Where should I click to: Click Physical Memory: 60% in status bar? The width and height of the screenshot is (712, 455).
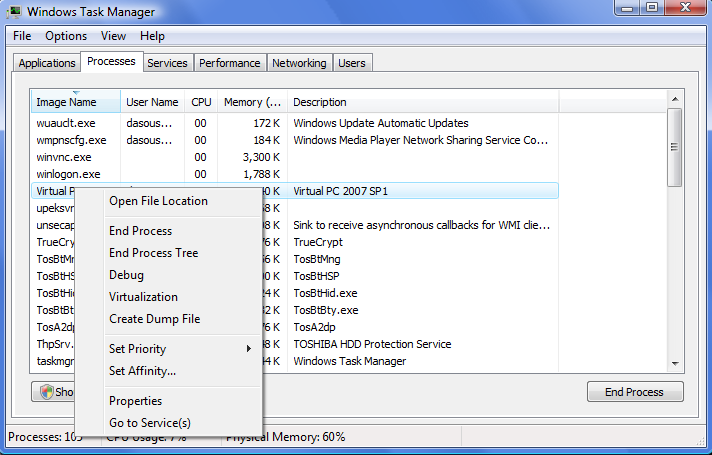[286, 437]
